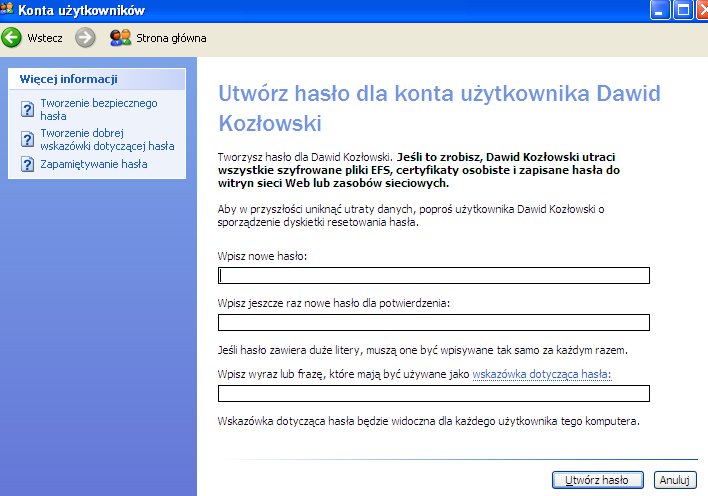This screenshot has width=708, height=496.
Task: Click help icon beside Tworzenie bezpiecznego hasła
Action: pos(28,109)
